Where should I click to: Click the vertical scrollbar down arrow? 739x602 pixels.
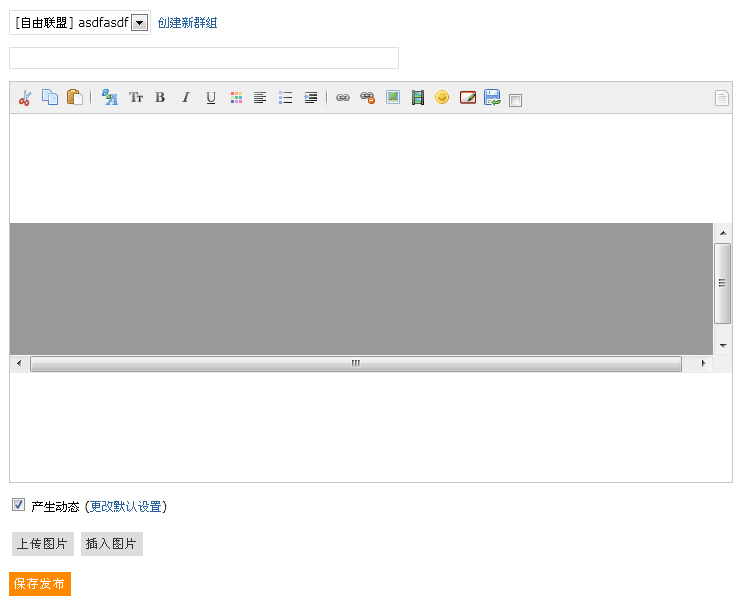(x=723, y=346)
